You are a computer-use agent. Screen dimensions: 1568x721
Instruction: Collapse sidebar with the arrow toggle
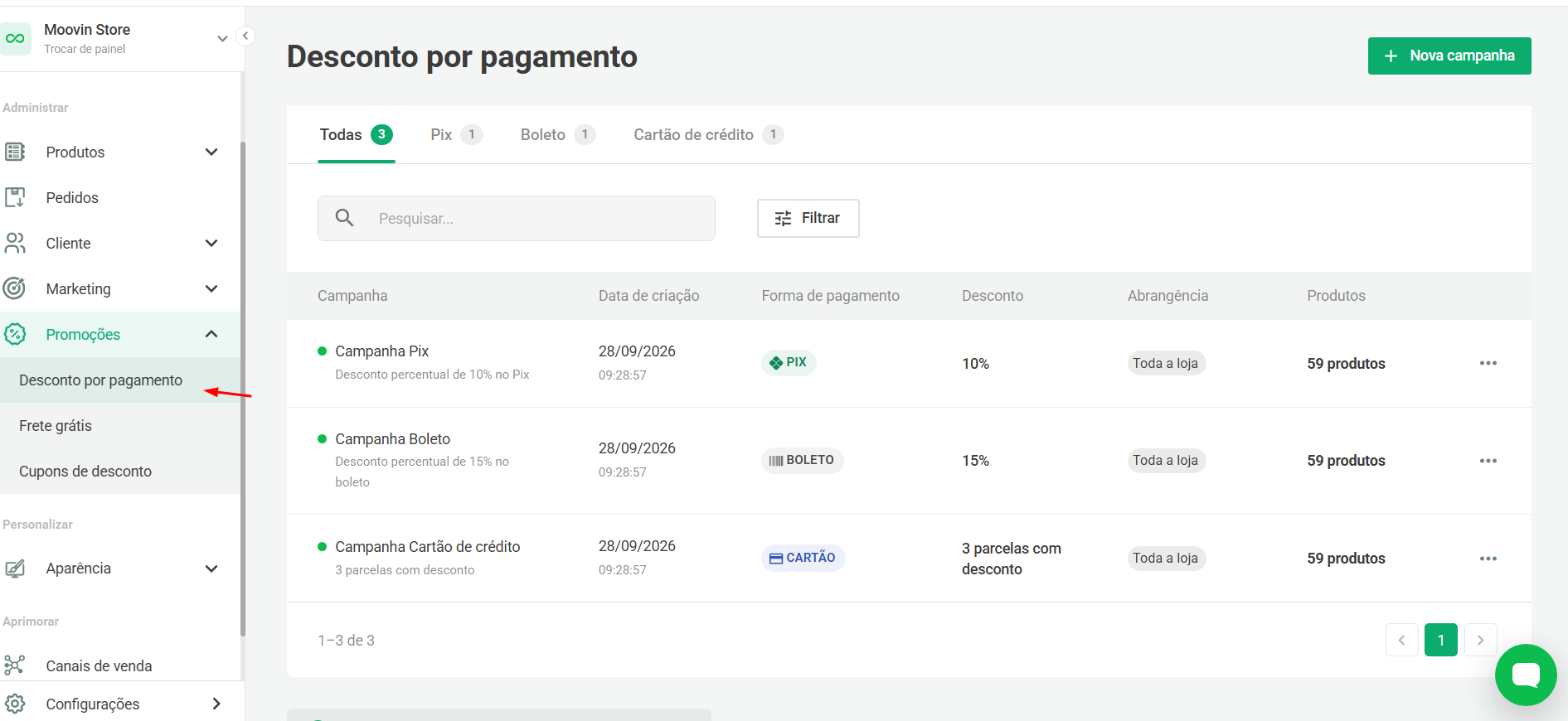click(x=245, y=36)
